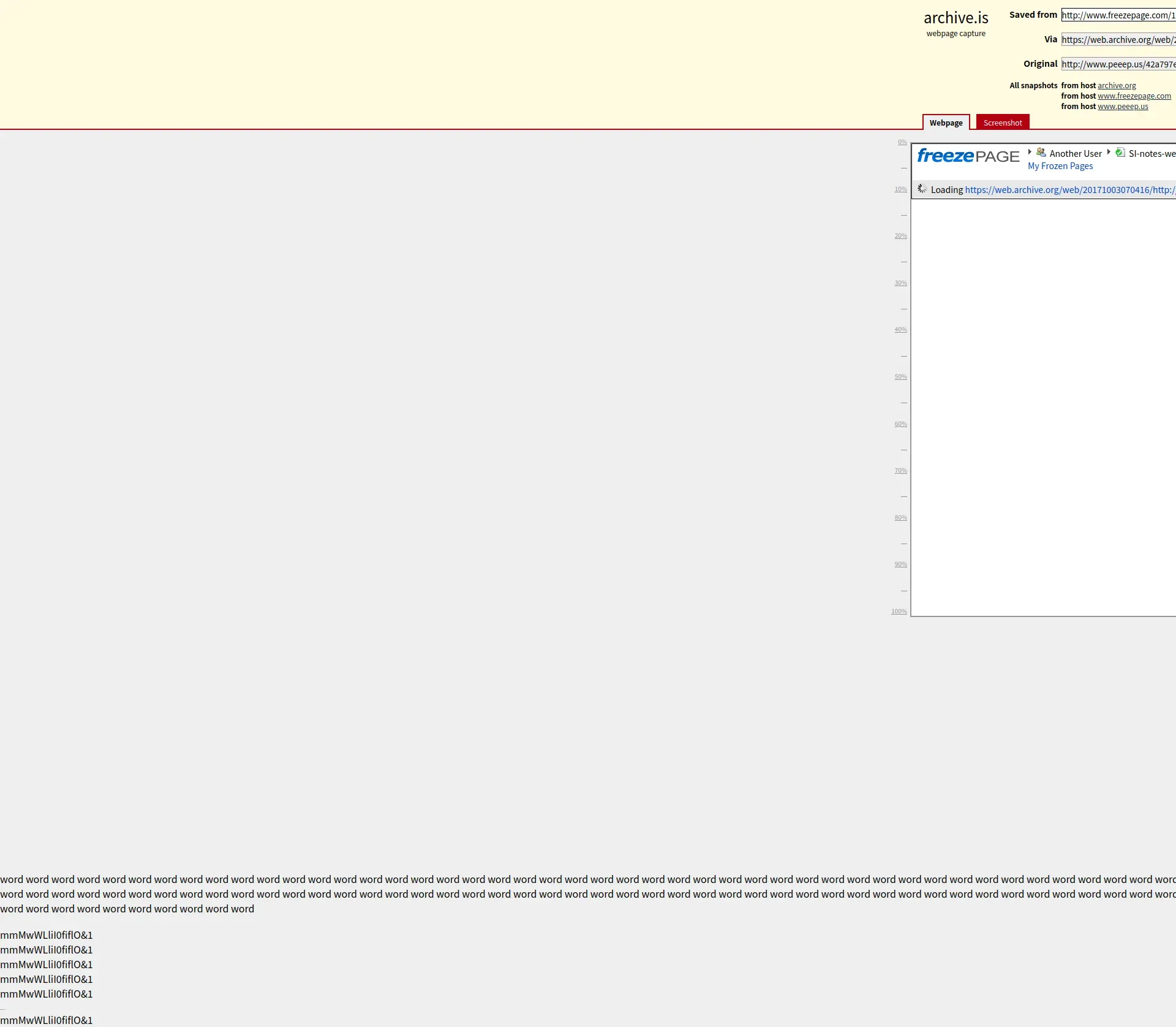Select the Webpage tab

[x=946, y=123]
